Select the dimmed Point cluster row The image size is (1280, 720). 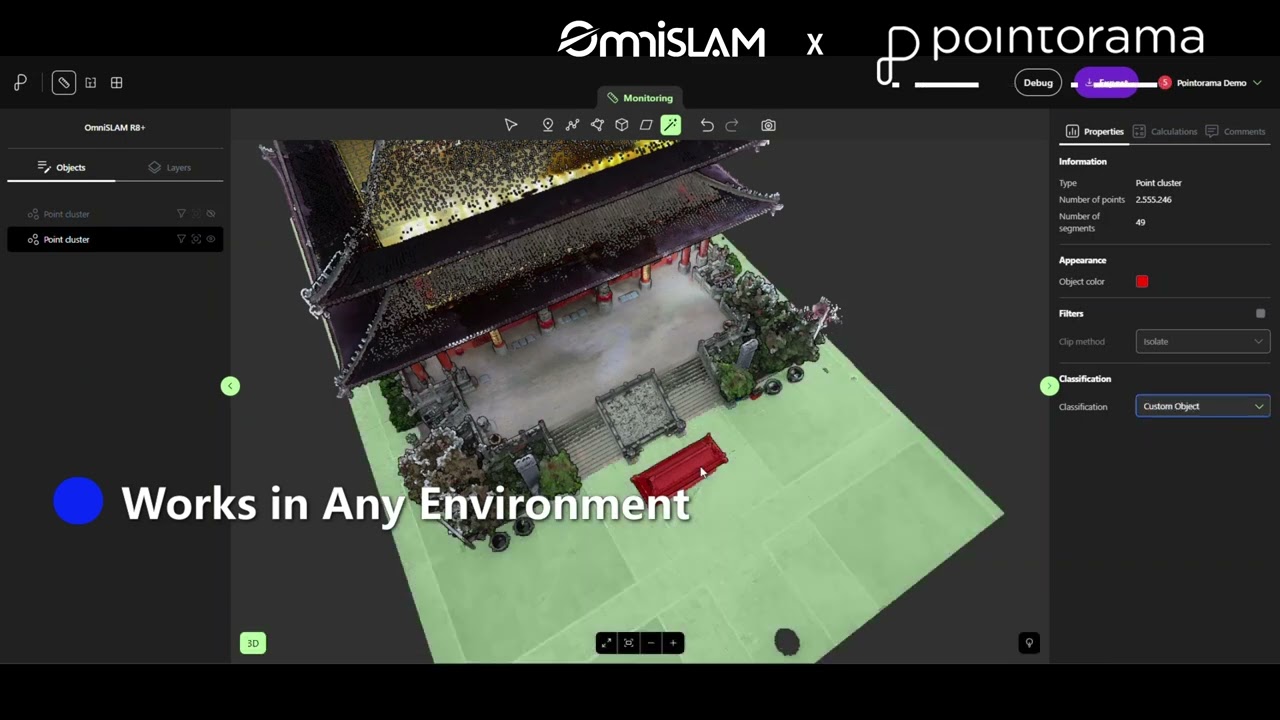tap(115, 214)
